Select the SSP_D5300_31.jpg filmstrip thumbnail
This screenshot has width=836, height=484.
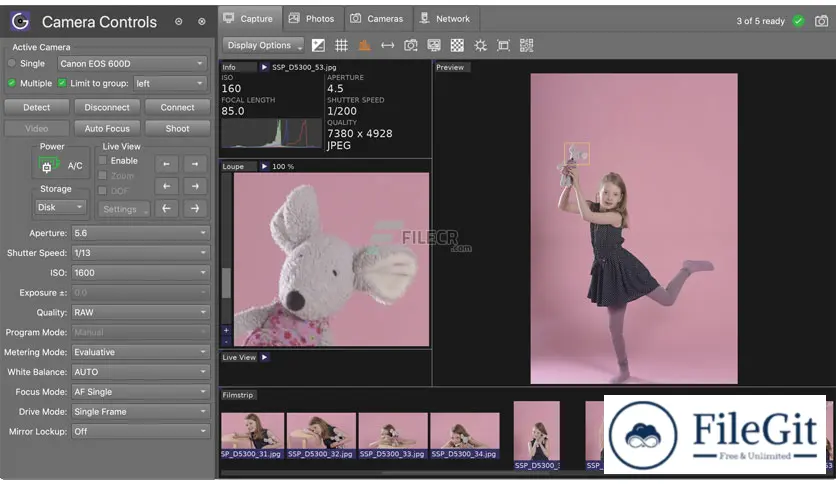tap(252, 435)
